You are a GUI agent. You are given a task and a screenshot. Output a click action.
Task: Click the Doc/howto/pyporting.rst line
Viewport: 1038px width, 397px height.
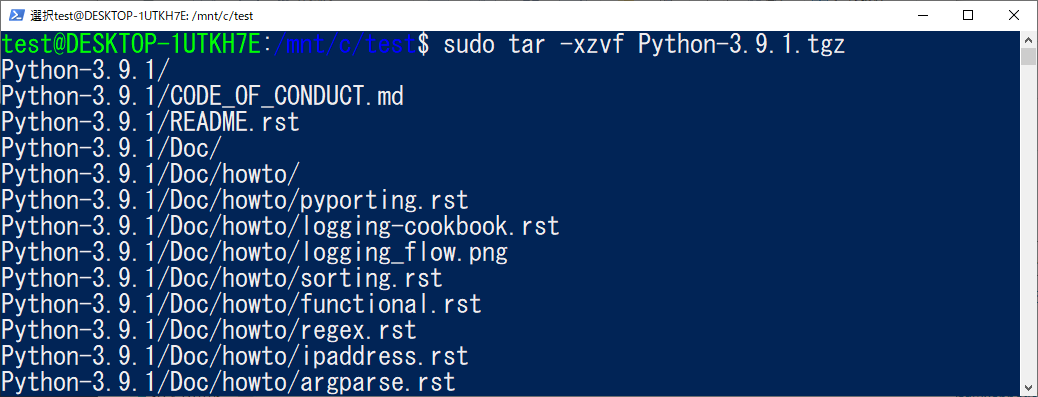(x=235, y=200)
